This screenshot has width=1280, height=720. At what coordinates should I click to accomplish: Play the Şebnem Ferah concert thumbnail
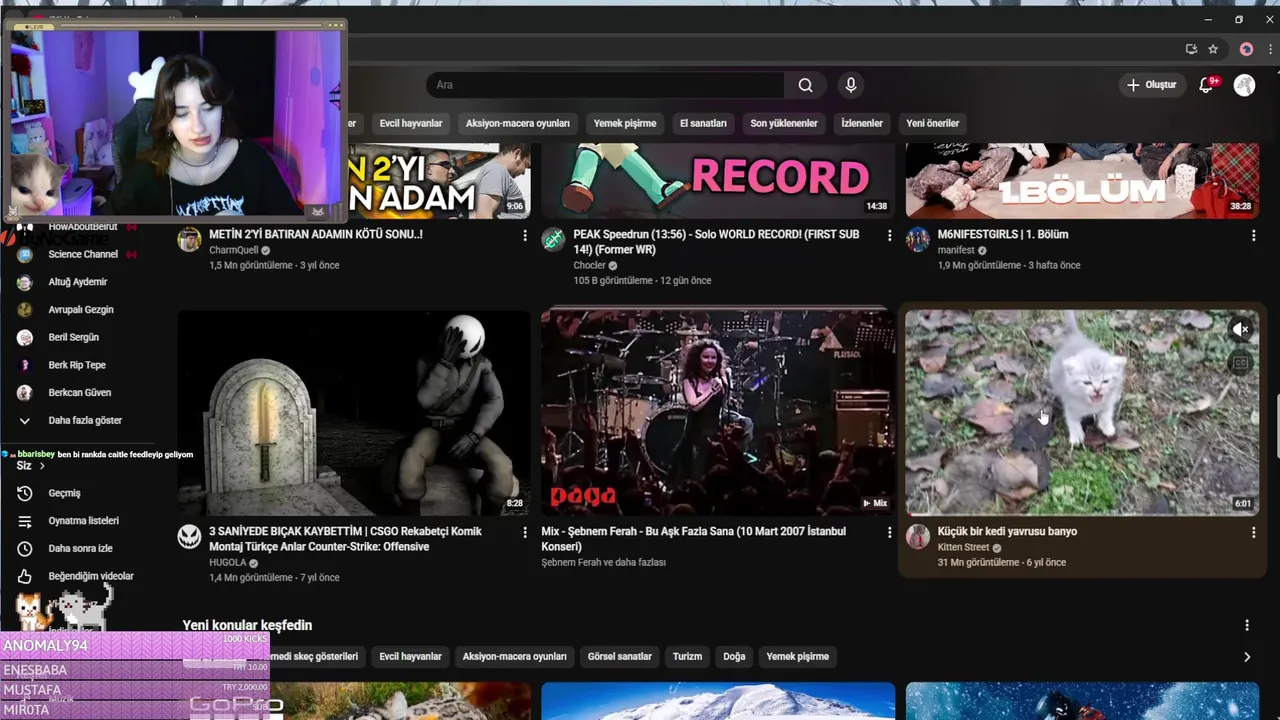tap(718, 412)
